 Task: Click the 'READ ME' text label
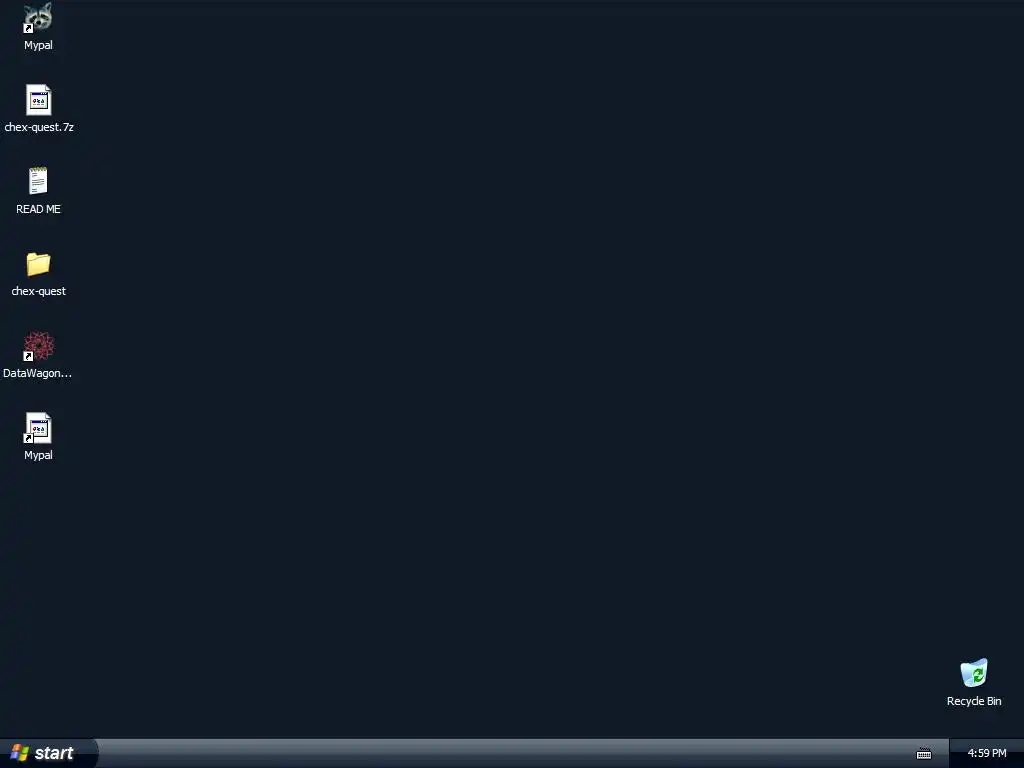38,209
